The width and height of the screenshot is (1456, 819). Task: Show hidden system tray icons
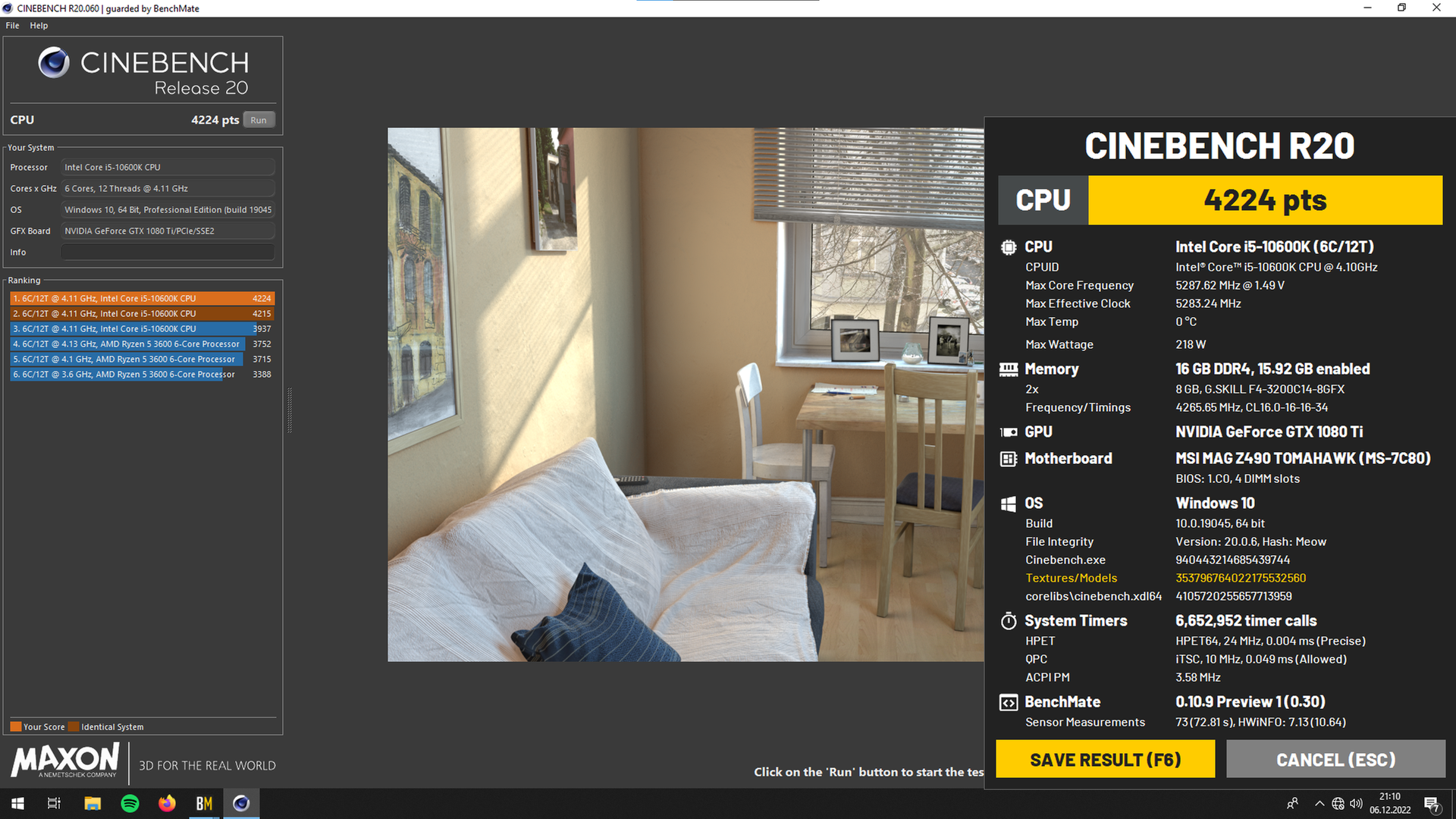coord(1319,804)
